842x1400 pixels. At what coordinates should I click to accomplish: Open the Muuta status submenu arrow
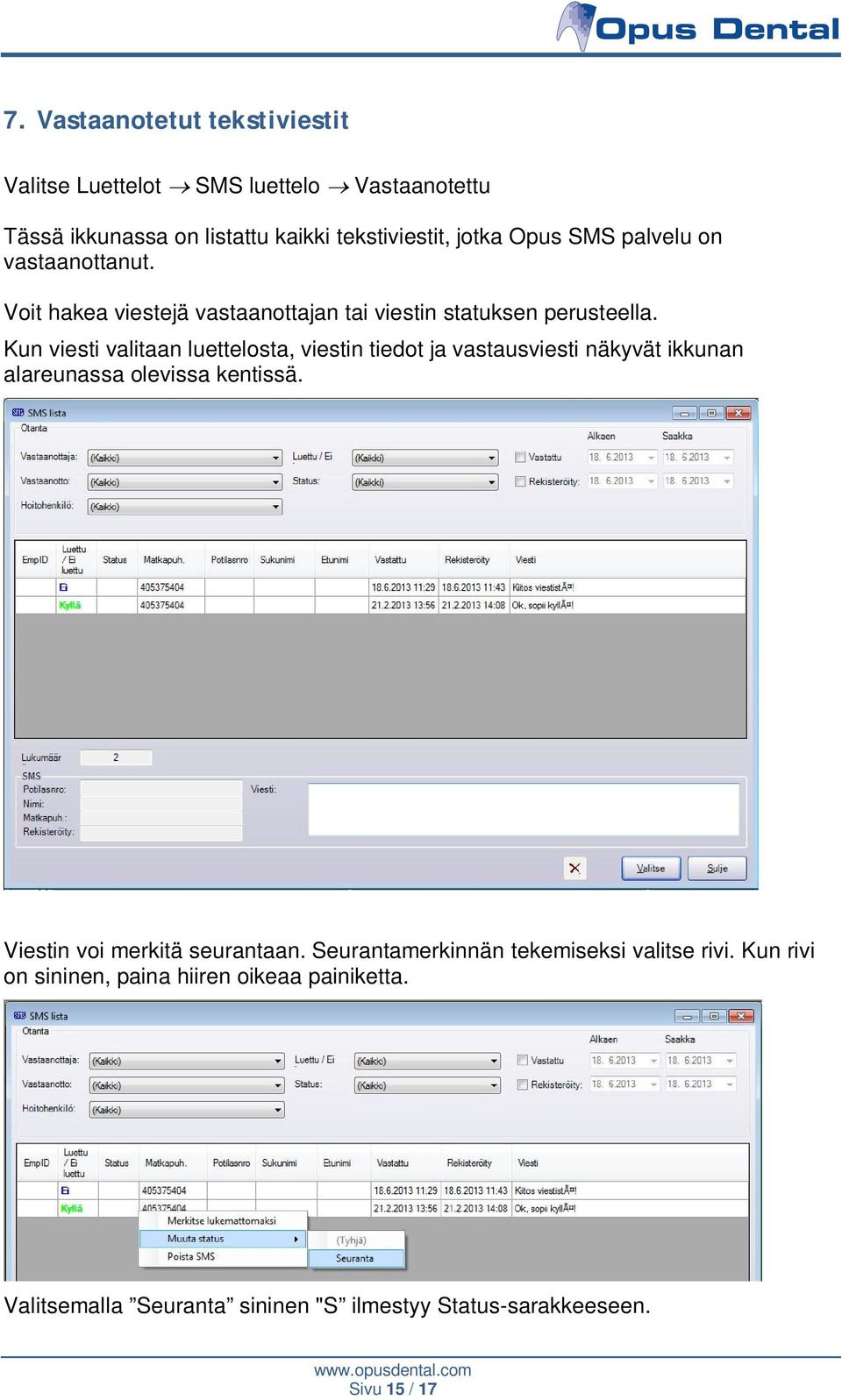[296, 1239]
